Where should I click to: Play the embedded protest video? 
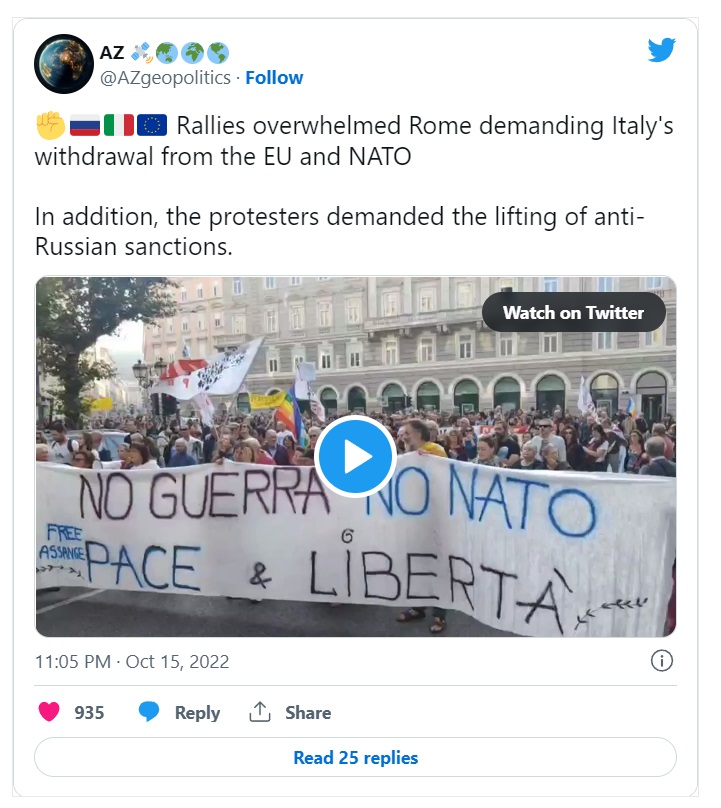pos(355,457)
